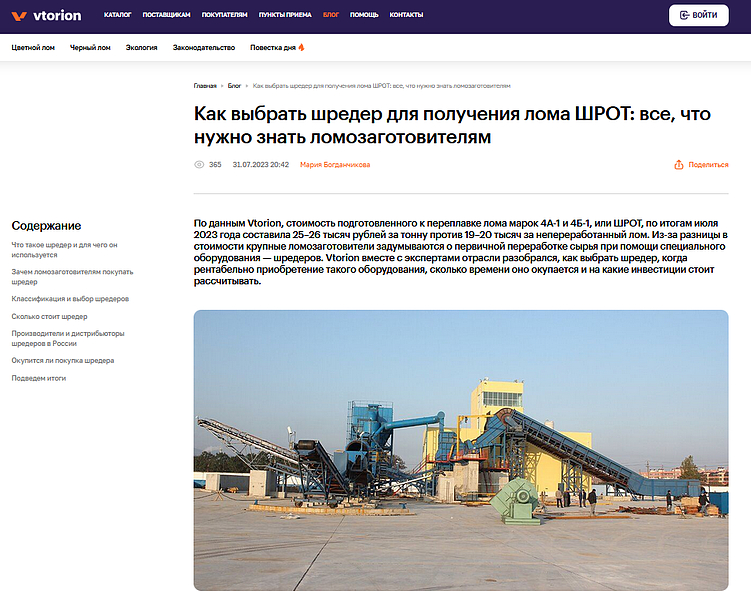Open the views eye icon next to 365
This screenshot has width=751, height=601.
[x=199, y=165]
